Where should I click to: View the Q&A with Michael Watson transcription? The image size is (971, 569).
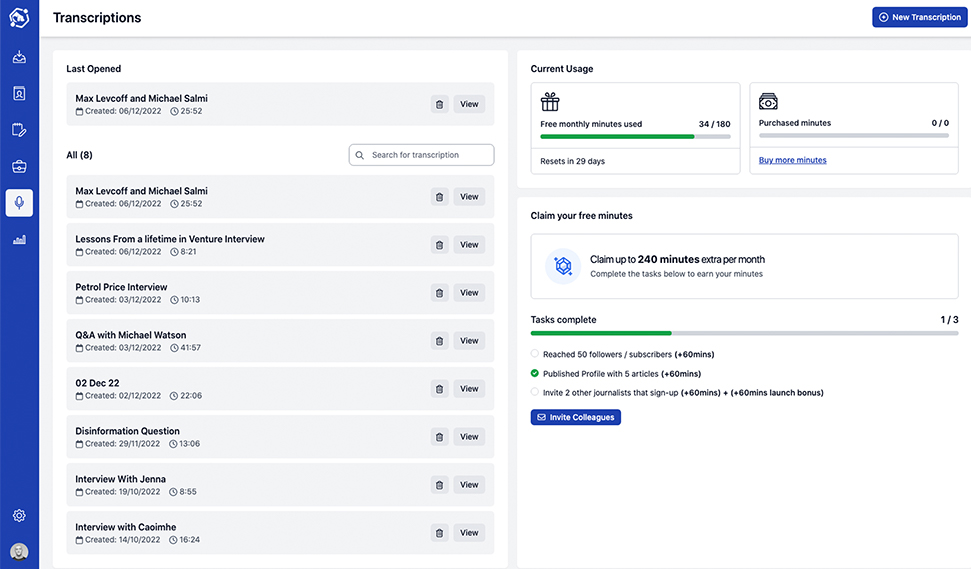click(469, 341)
